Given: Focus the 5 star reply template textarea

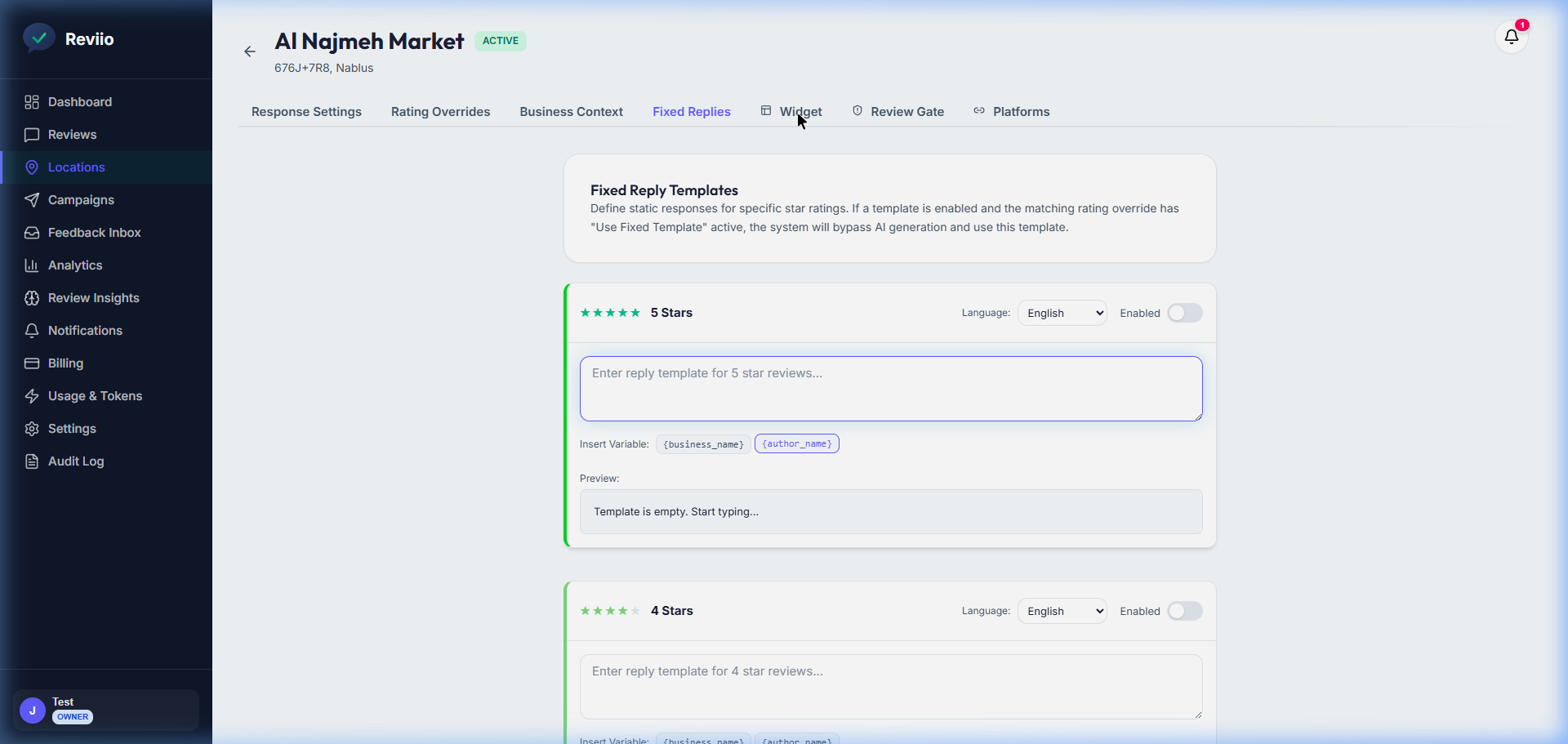Looking at the screenshot, I should (891, 389).
